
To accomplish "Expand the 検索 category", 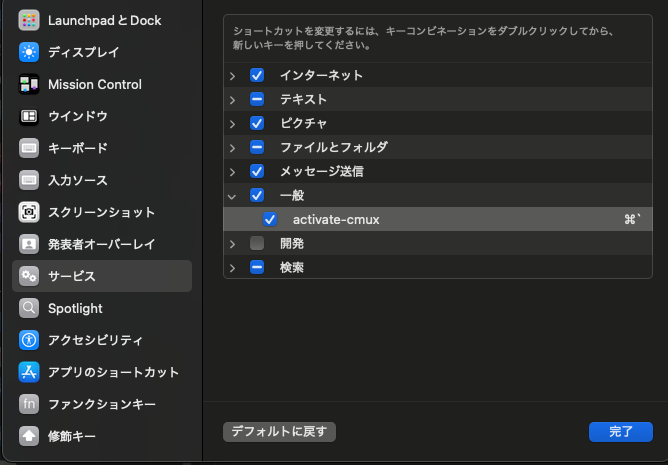I will (232, 268).
